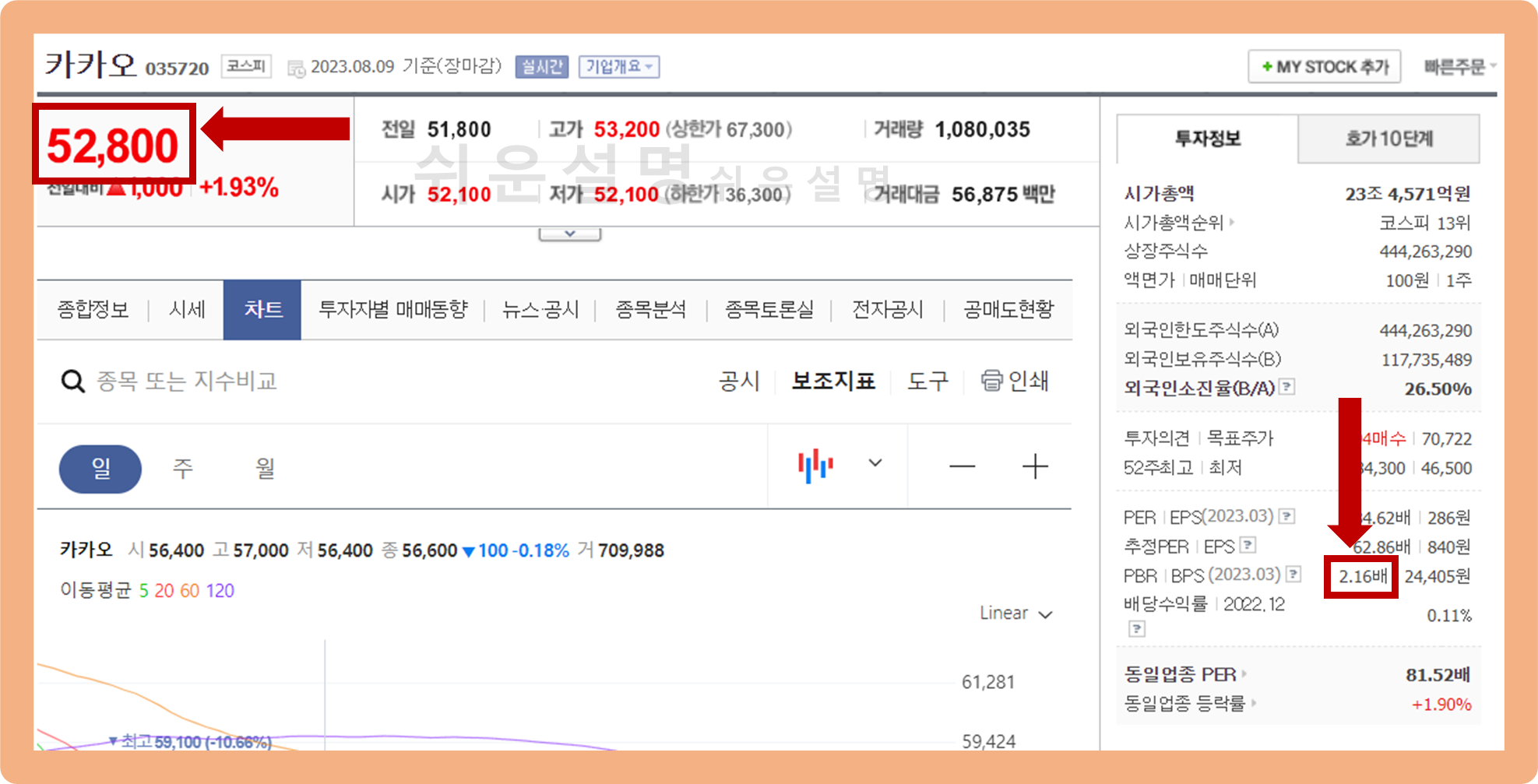Click the target price value 70,722
The image size is (1538, 784).
click(1447, 439)
